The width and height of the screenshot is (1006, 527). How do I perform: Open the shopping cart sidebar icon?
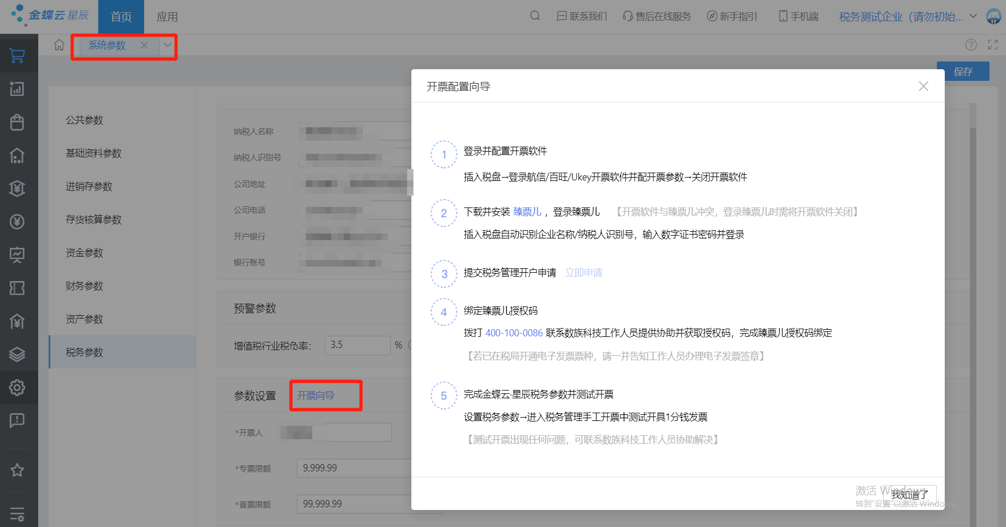click(x=17, y=56)
